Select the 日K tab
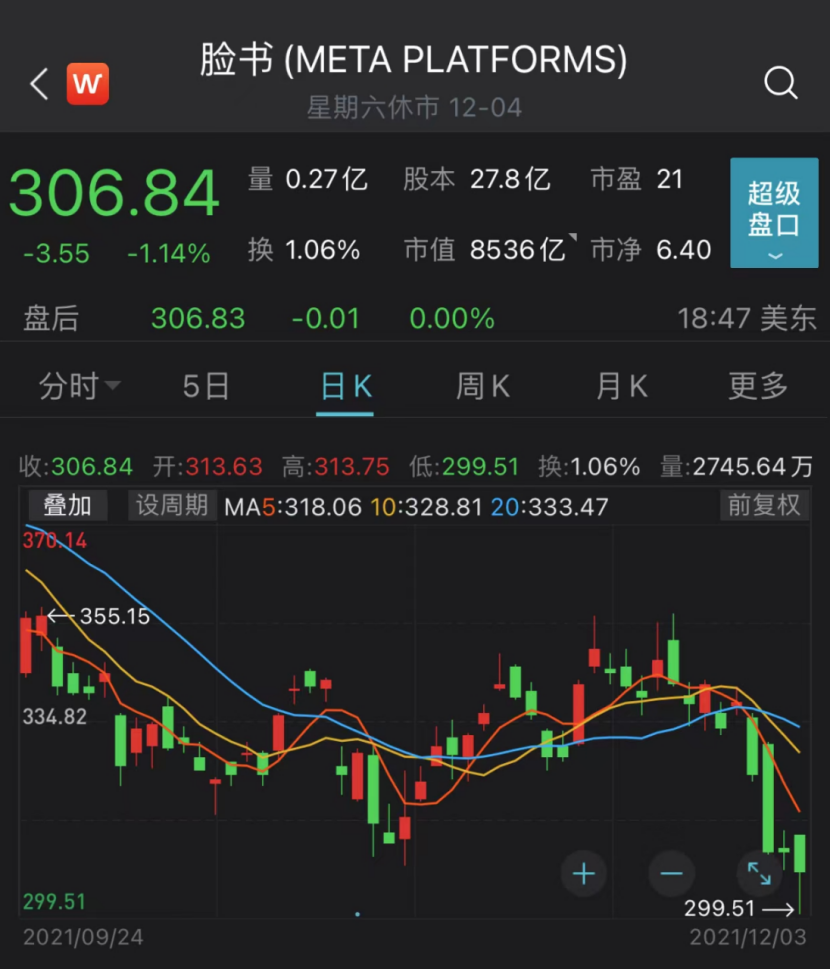Image resolution: width=830 pixels, height=969 pixels. point(345,386)
